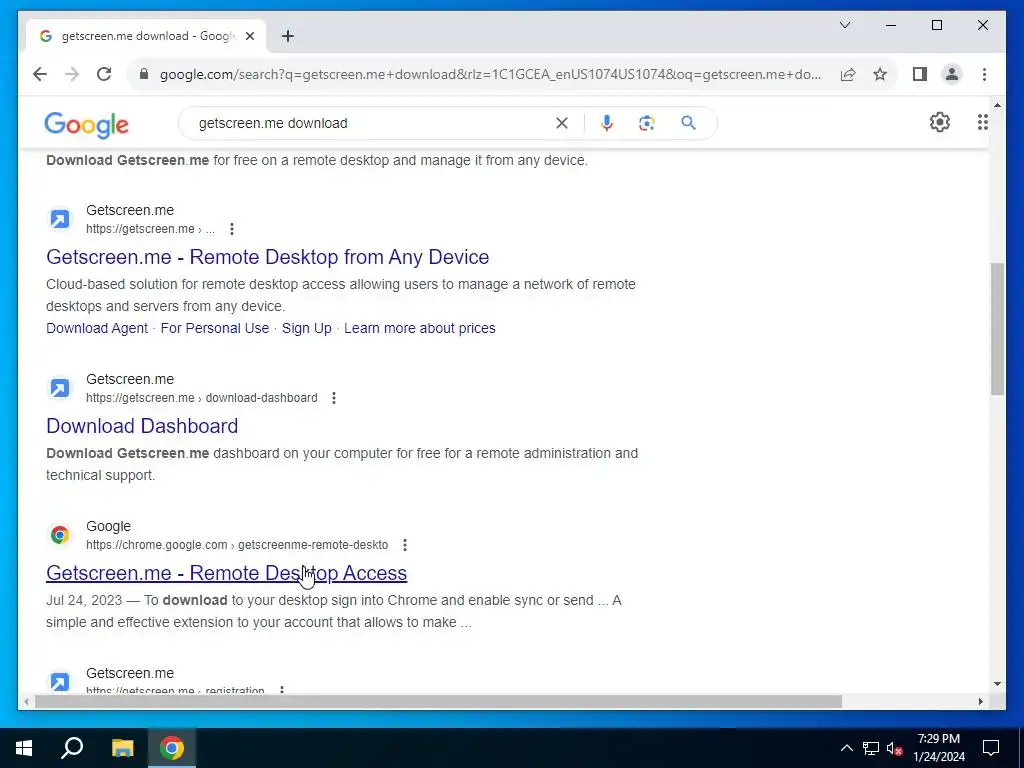1024x768 pixels.
Task: Open more options for chrome.google.com result
Action: (405, 545)
